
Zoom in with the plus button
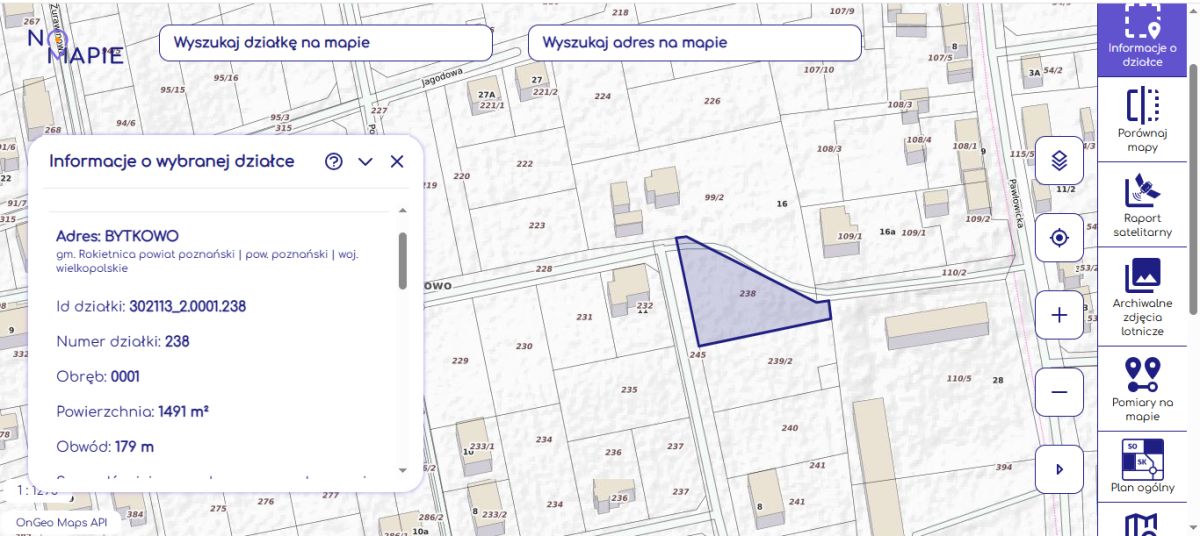(1060, 315)
